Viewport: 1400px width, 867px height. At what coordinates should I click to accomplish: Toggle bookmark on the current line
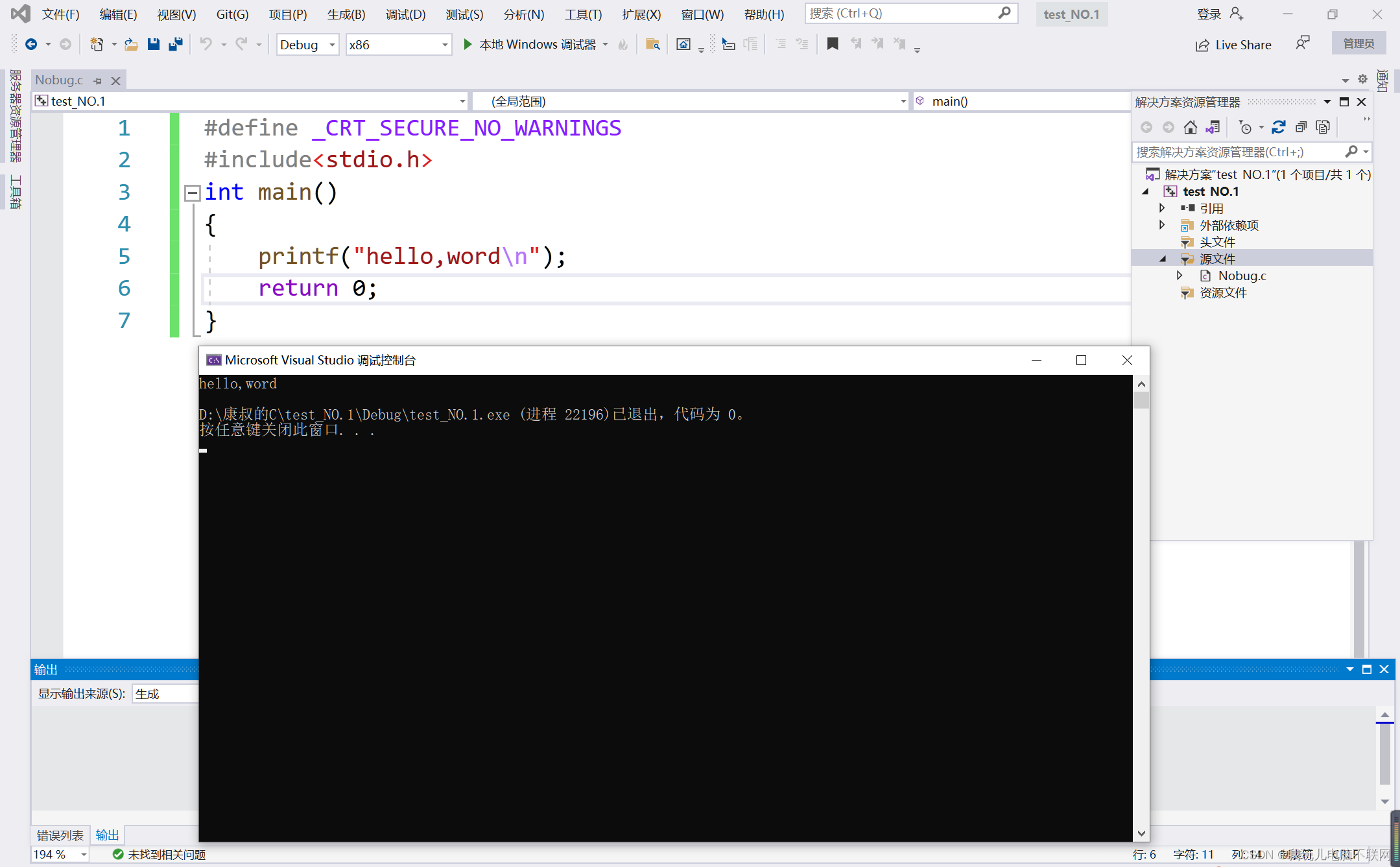[833, 44]
